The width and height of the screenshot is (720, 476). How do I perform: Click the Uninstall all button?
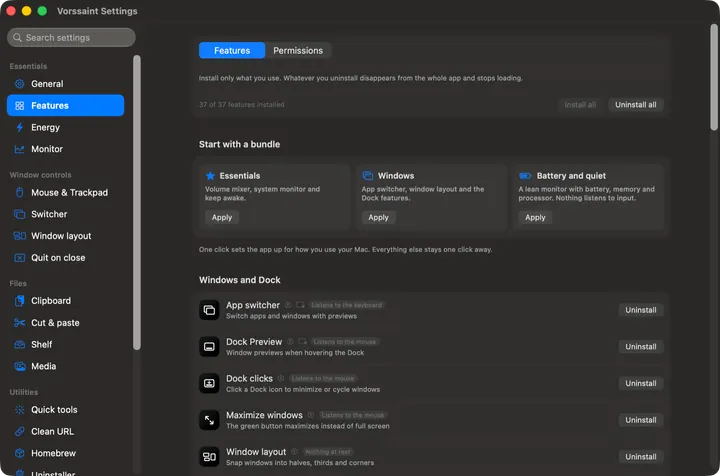point(636,105)
